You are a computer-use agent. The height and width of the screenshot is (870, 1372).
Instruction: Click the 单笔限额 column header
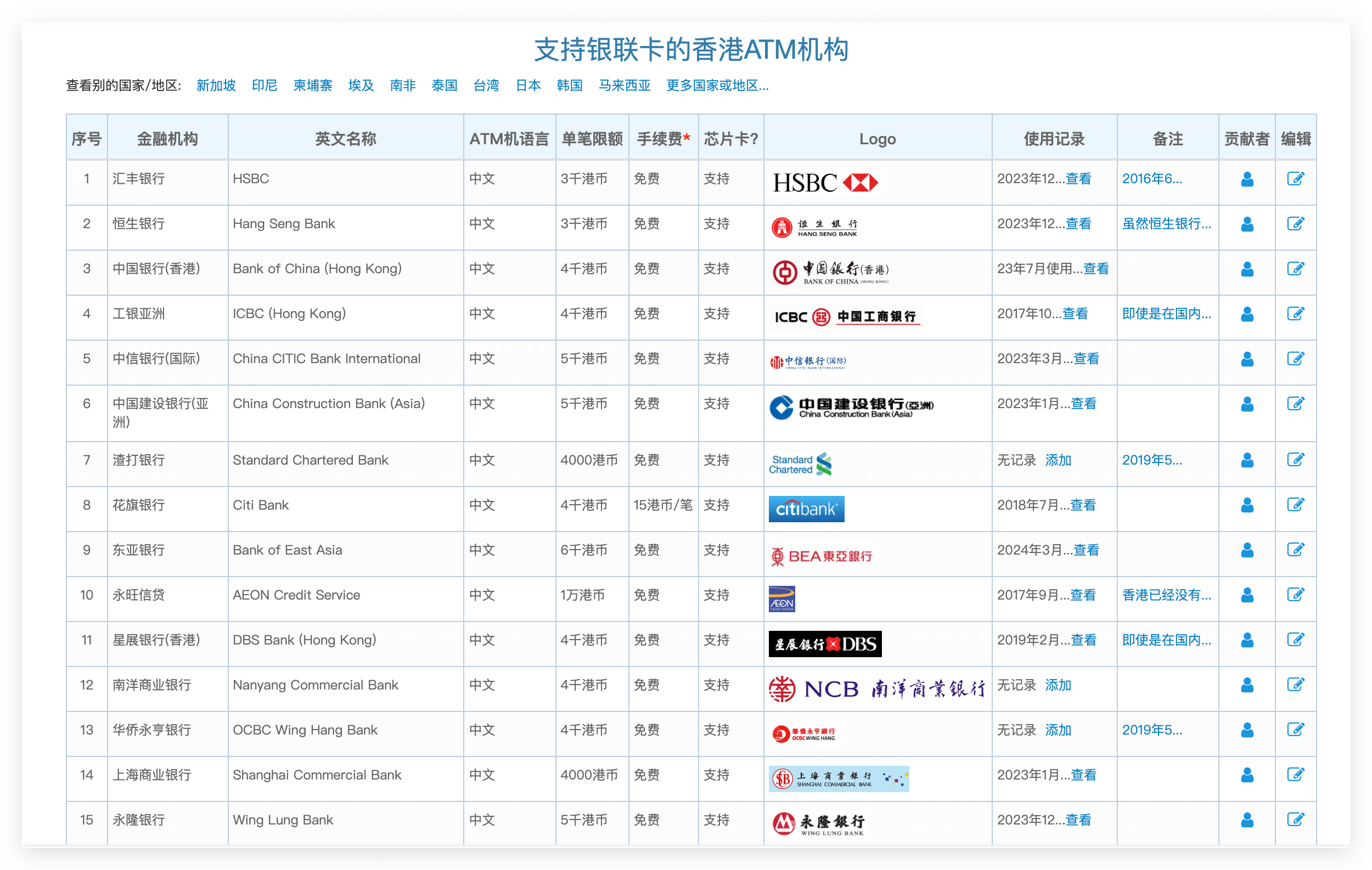point(592,138)
